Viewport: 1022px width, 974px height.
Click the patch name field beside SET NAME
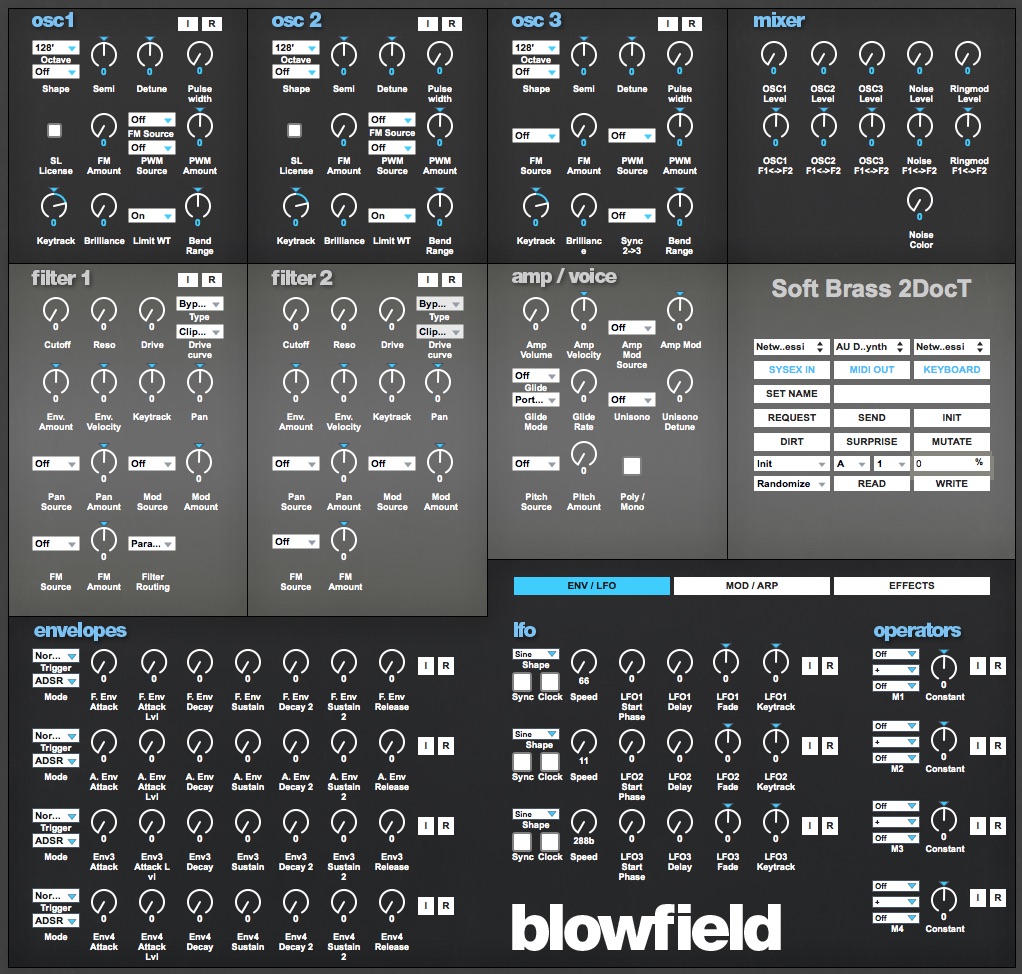click(911, 394)
